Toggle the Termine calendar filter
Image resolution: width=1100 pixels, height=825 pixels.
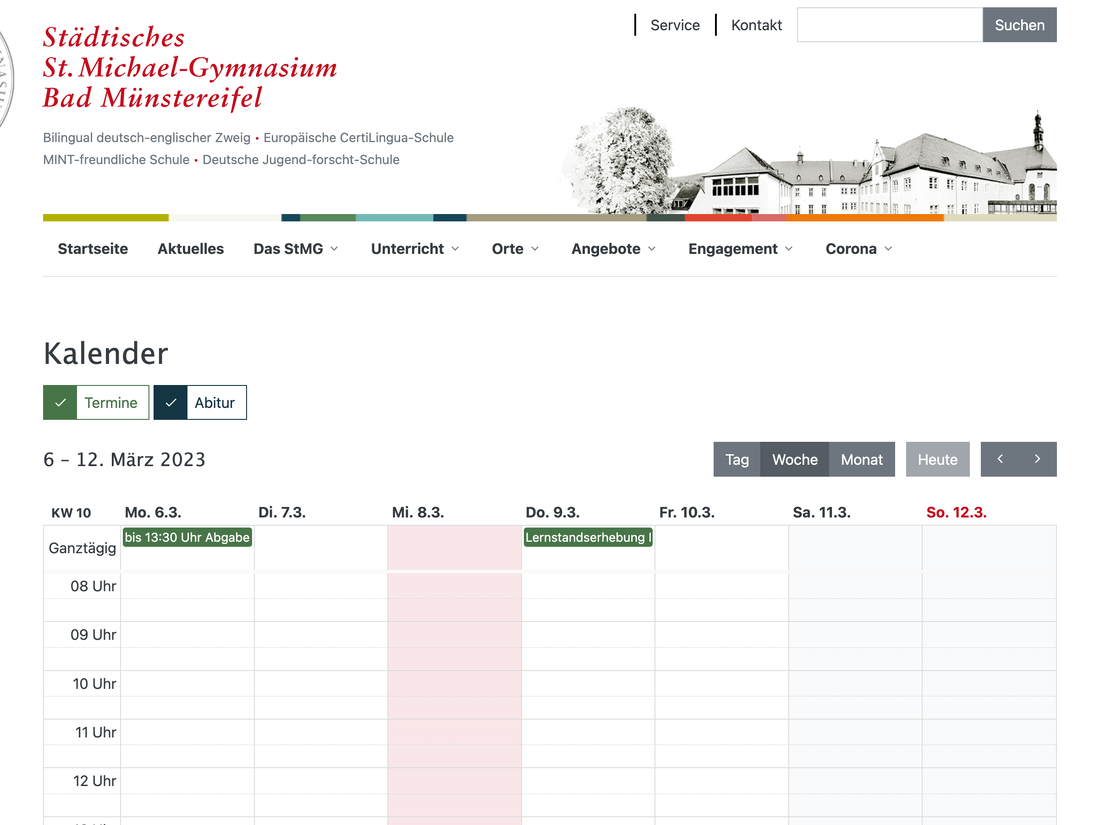pos(96,402)
